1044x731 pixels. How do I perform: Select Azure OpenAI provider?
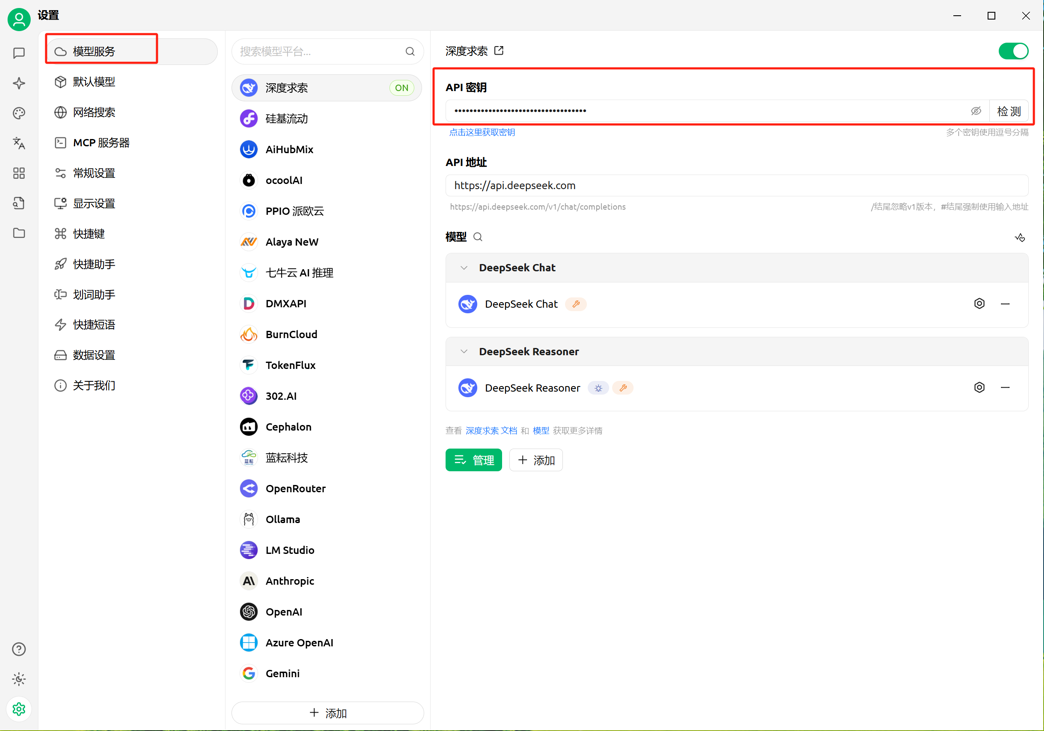coord(327,642)
